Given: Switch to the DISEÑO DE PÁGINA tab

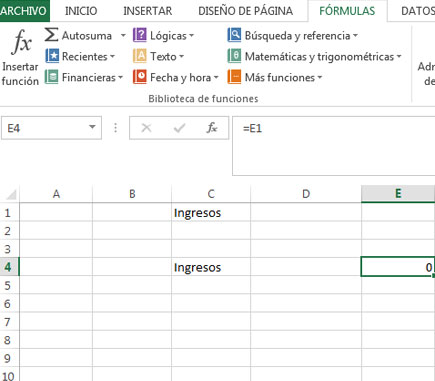Looking at the screenshot, I should coord(246,11).
